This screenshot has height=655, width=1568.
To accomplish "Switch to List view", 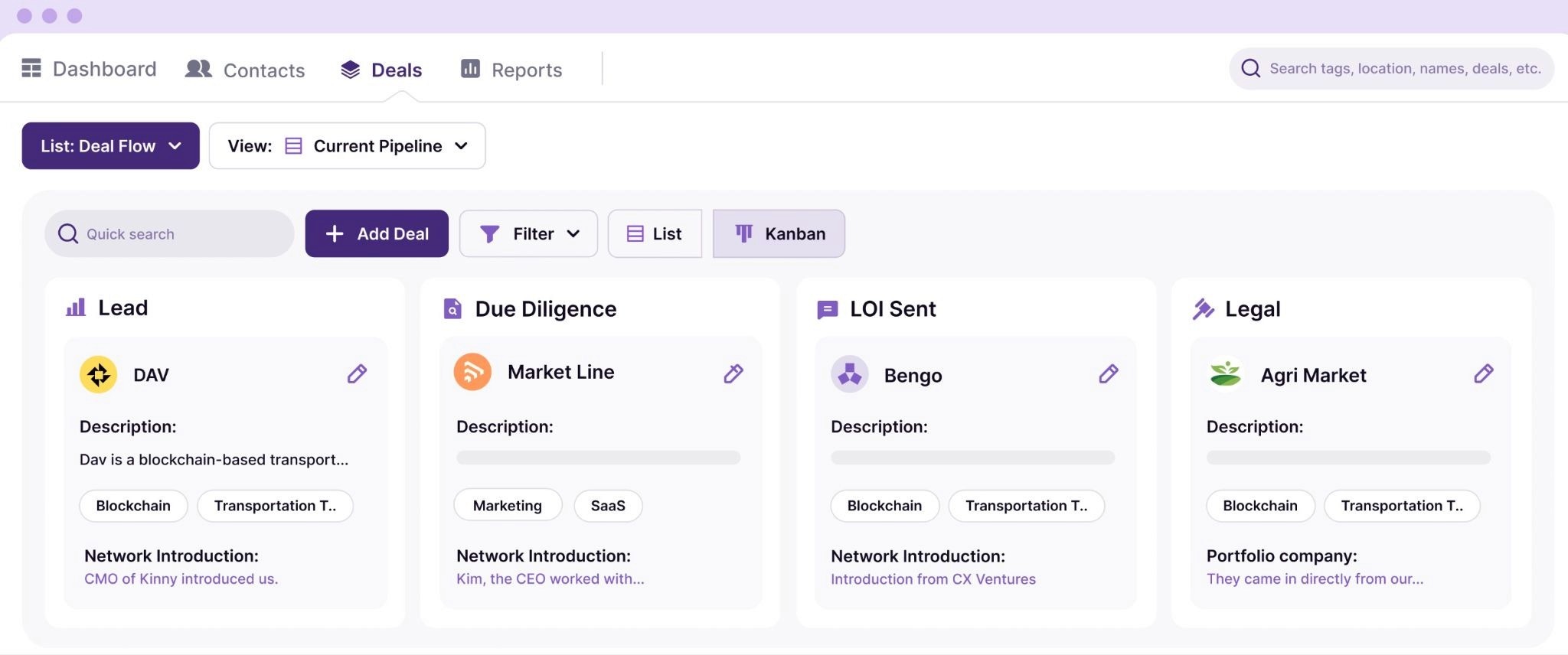I will click(x=655, y=233).
